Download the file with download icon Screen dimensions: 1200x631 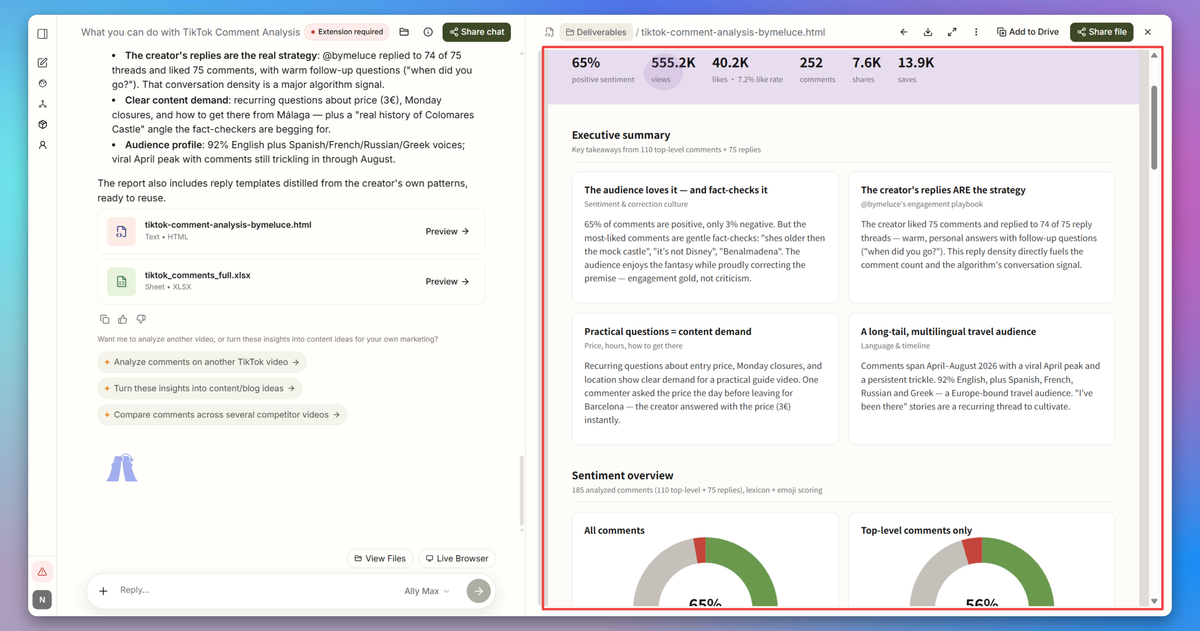928,32
